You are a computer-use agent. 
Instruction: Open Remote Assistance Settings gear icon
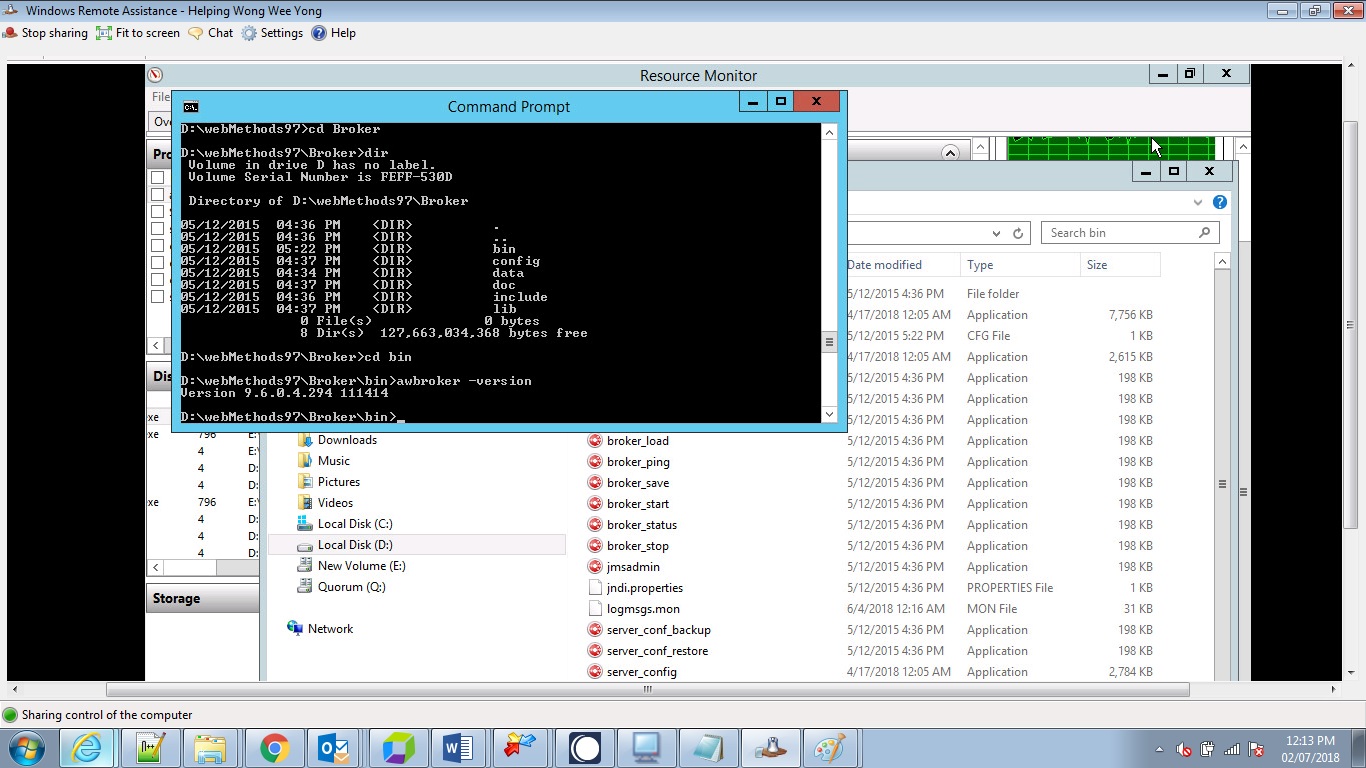(x=249, y=33)
